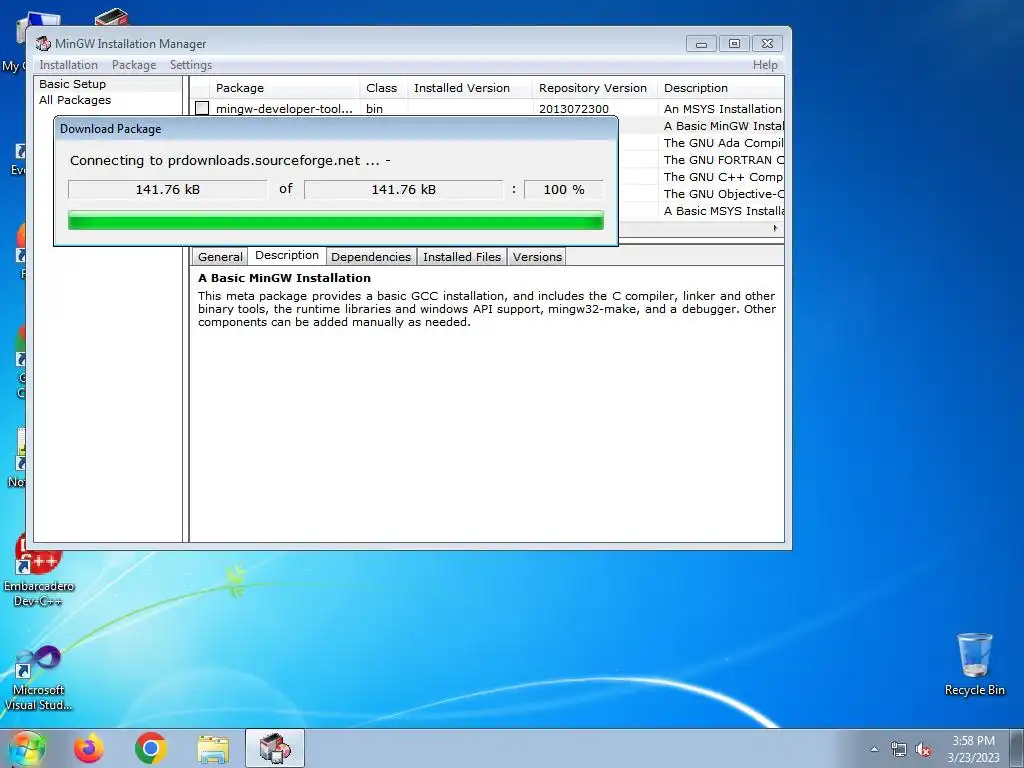Open Embarcadero Dev-C++ desktop shortcut
The width and height of the screenshot is (1024, 768).
(38, 569)
